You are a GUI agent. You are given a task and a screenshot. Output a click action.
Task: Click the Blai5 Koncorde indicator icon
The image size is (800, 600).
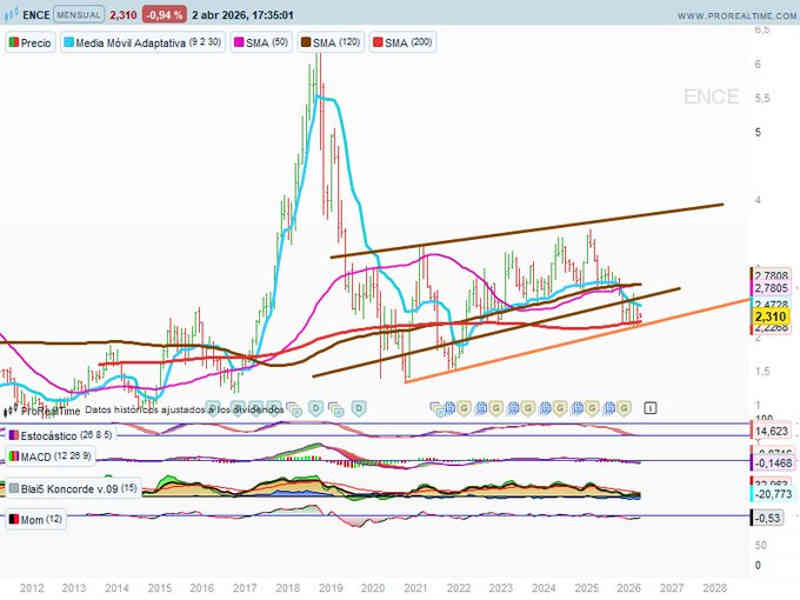pyautogui.click(x=14, y=488)
